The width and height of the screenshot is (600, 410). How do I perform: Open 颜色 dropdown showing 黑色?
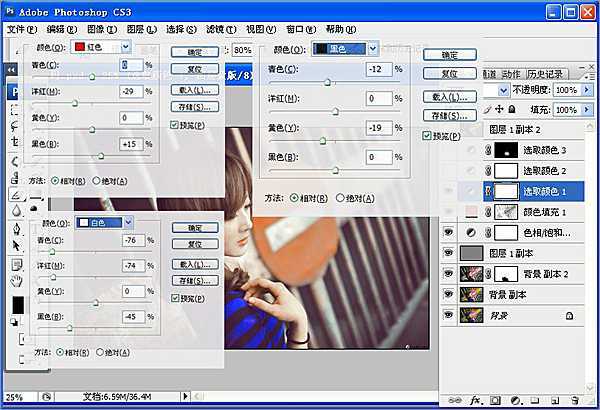(x=373, y=49)
